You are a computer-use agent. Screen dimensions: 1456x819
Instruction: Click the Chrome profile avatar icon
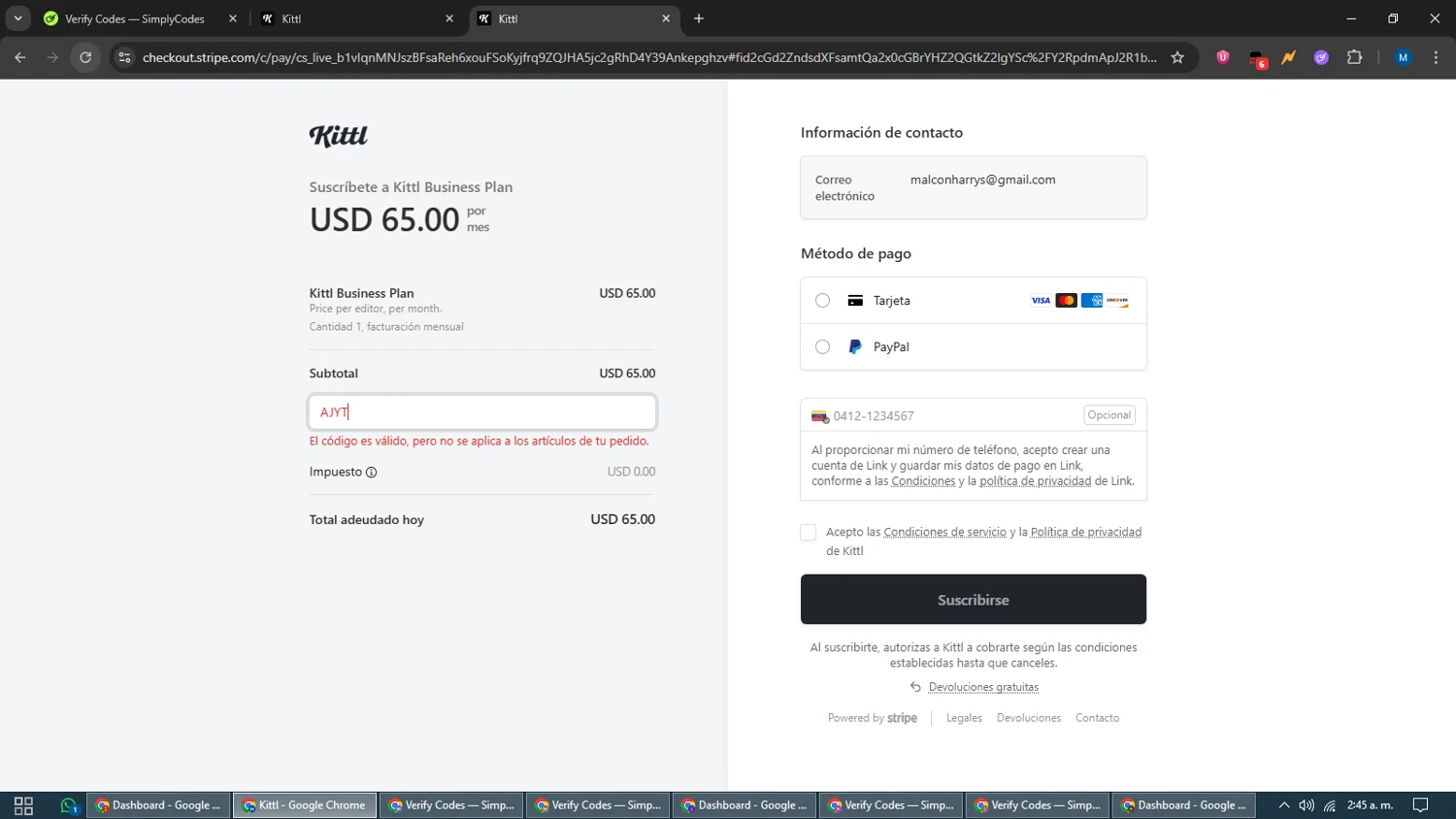(x=1403, y=57)
